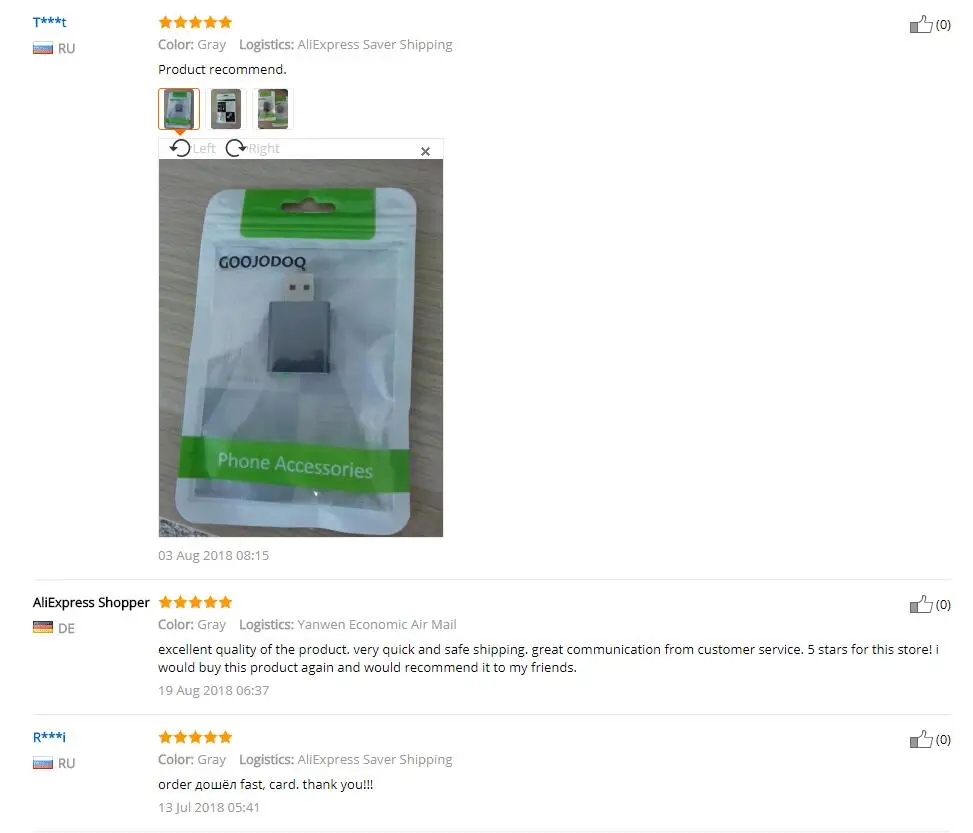Open the third review photo thumbnail
Image resolution: width=973 pixels, height=833 pixels.
[x=273, y=109]
